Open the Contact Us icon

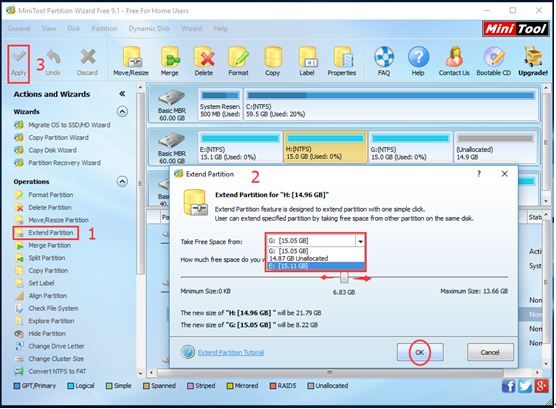[454, 62]
